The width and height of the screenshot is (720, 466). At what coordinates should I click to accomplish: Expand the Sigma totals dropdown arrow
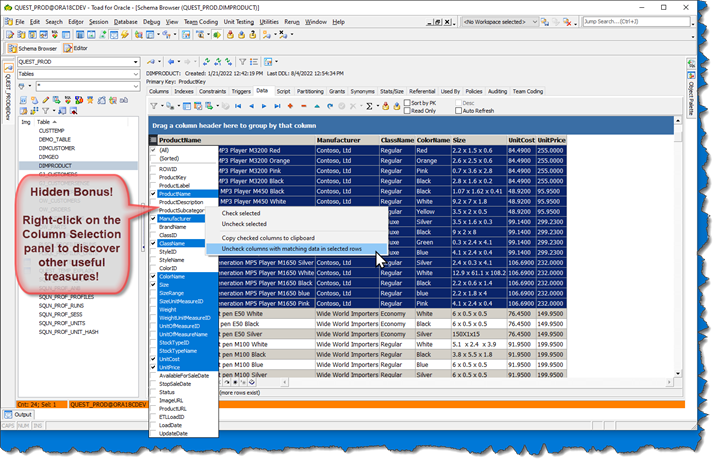(377, 106)
